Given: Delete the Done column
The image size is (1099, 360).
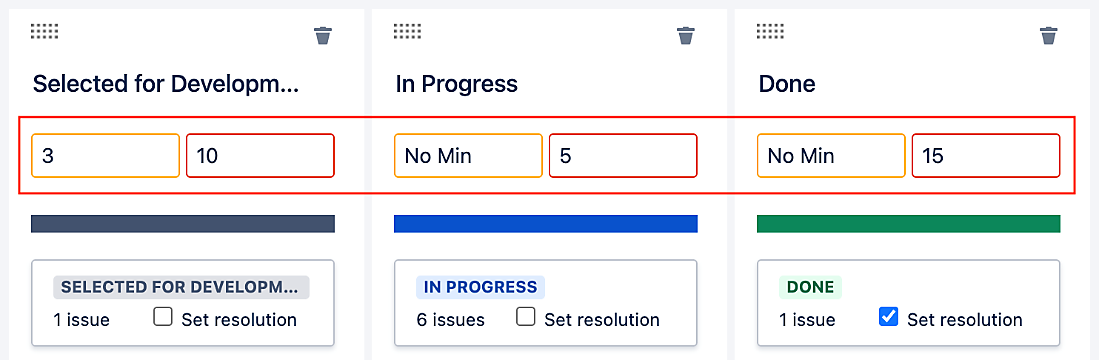Looking at the screenshot, I should click(1049, 35).
